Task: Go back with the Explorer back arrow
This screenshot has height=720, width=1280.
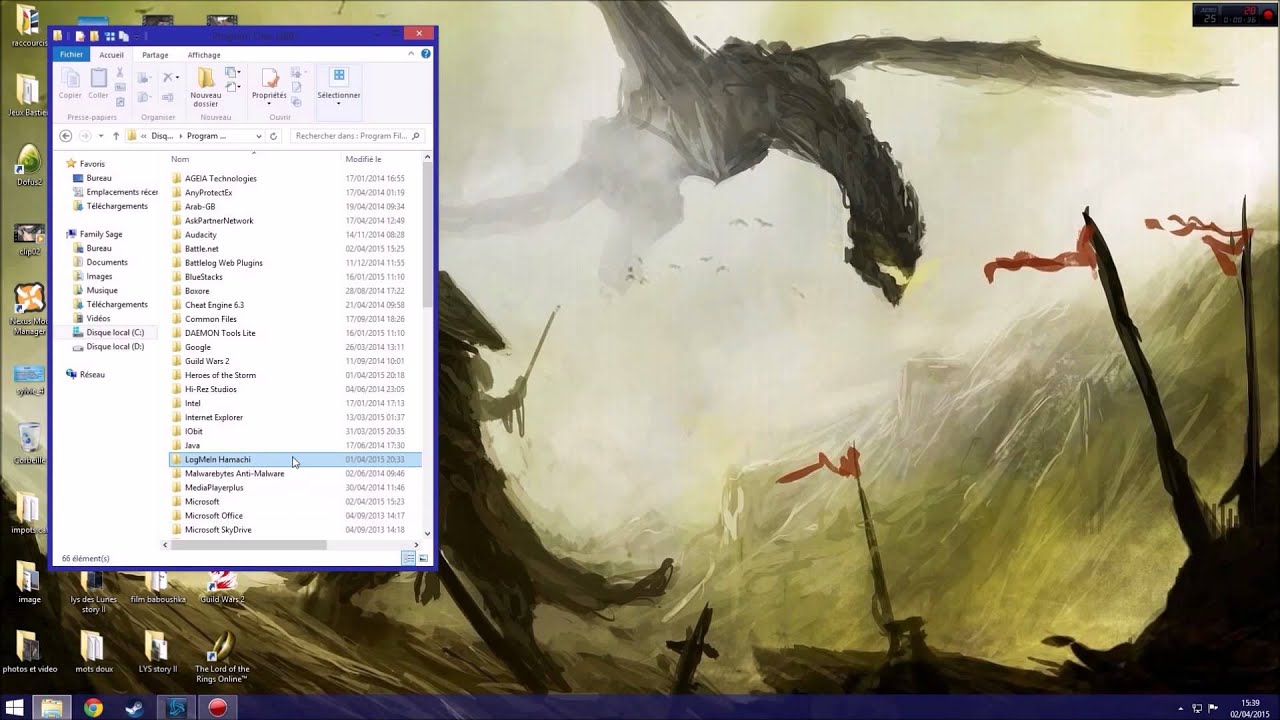Action: (66, 136)
